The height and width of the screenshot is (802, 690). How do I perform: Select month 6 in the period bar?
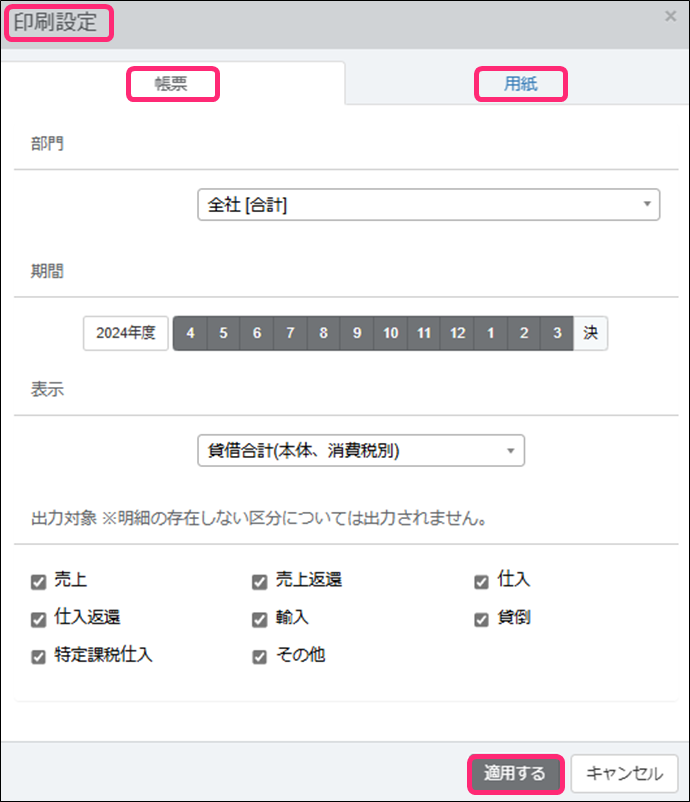[x=257, y=333]
